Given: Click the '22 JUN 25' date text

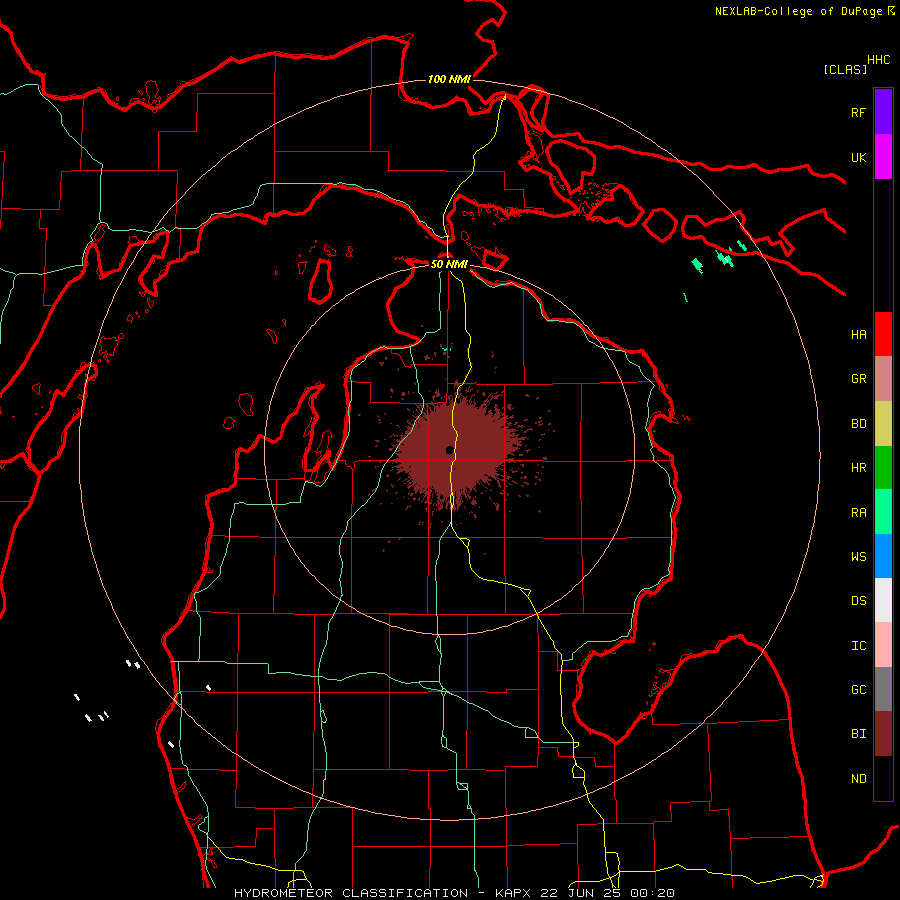Looking at the screenshot, I should tap(583, 893).
